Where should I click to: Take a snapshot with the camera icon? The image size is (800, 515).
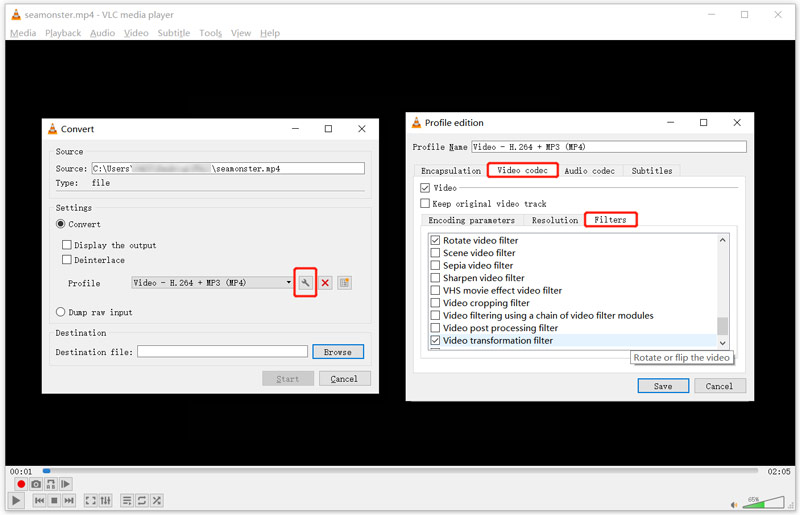click(36, 484)
